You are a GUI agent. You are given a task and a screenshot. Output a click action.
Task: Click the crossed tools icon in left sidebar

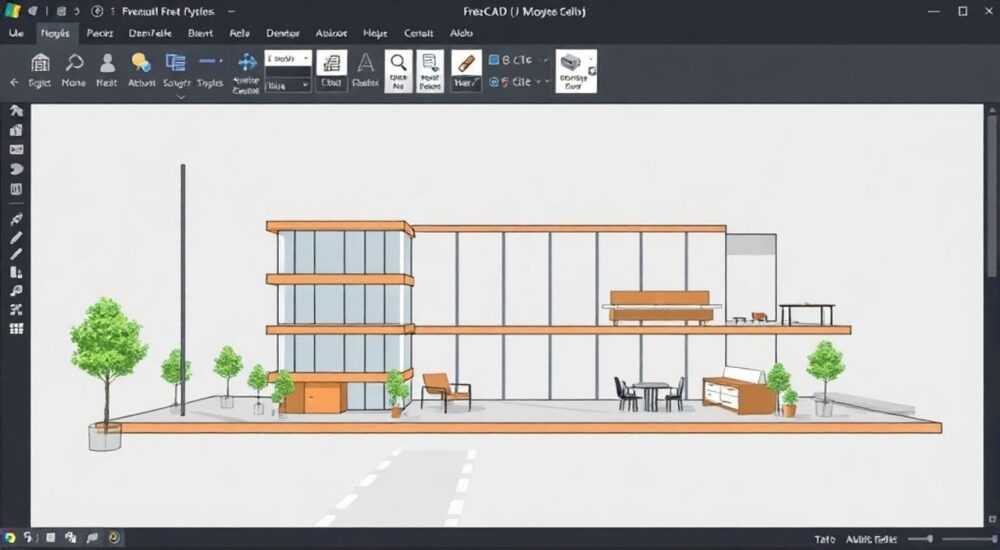point(16,310)
